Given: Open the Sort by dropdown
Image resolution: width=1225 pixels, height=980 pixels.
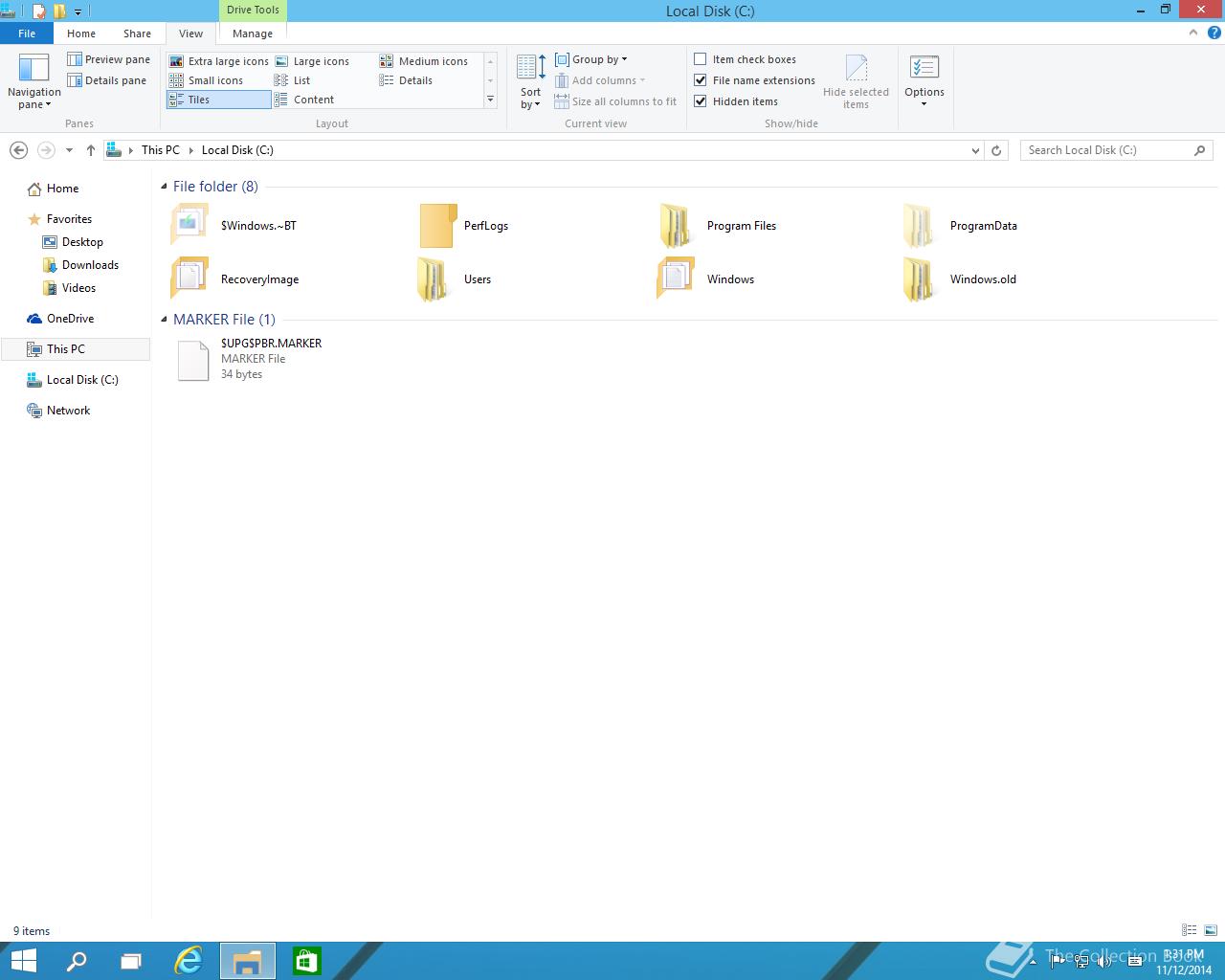Looking at the screenshot, I should pyautogui.click(x=531, y=81).
